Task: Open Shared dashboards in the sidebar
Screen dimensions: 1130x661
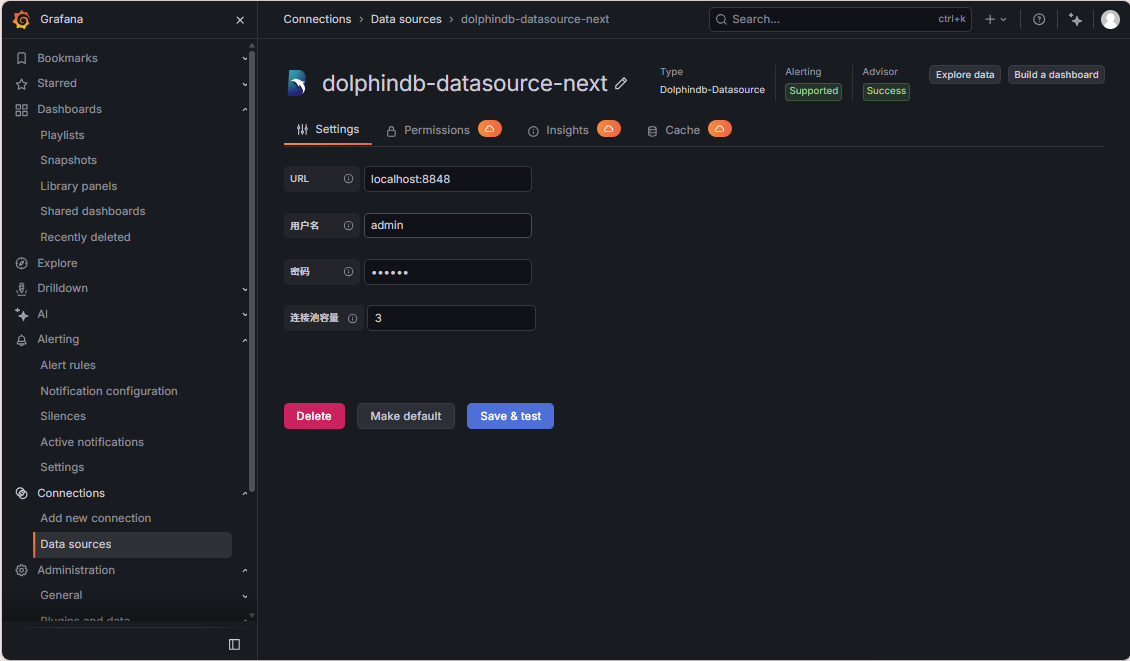Action: (x=93, y=211)
